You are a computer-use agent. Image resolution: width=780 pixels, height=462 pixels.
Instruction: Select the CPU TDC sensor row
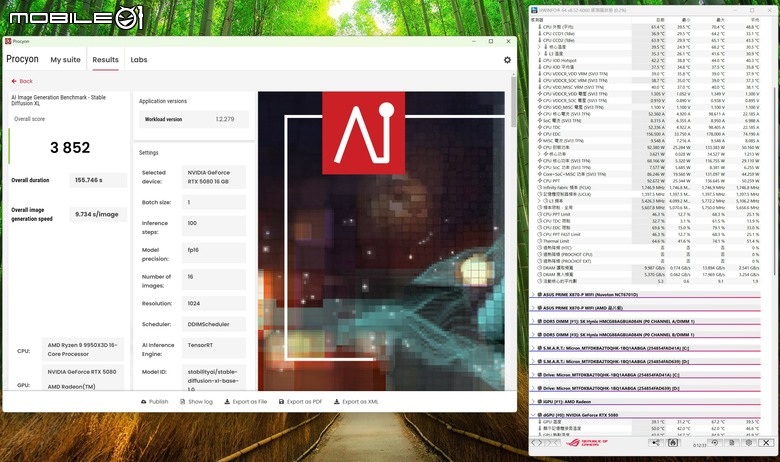point(646,127)
